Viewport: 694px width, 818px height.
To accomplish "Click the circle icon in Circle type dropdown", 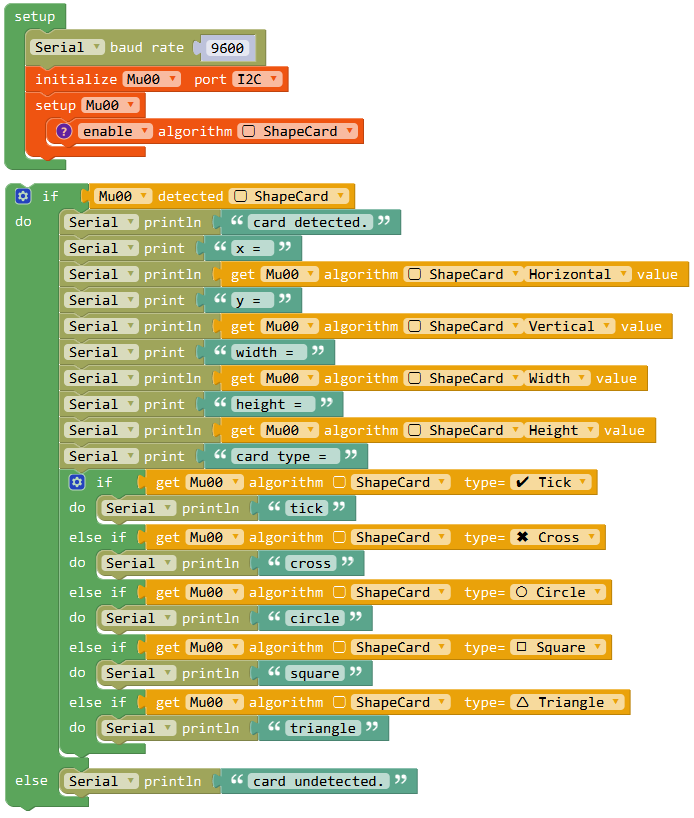I will pos(521,592).
